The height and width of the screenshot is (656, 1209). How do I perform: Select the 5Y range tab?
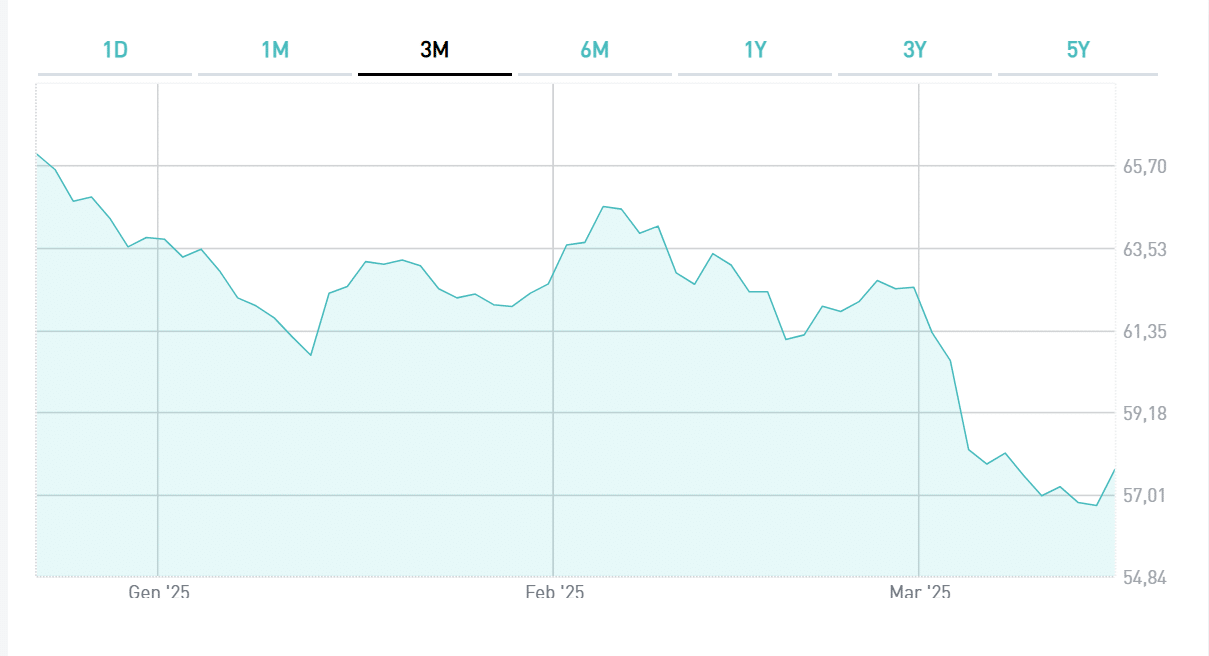[1077, 50]
